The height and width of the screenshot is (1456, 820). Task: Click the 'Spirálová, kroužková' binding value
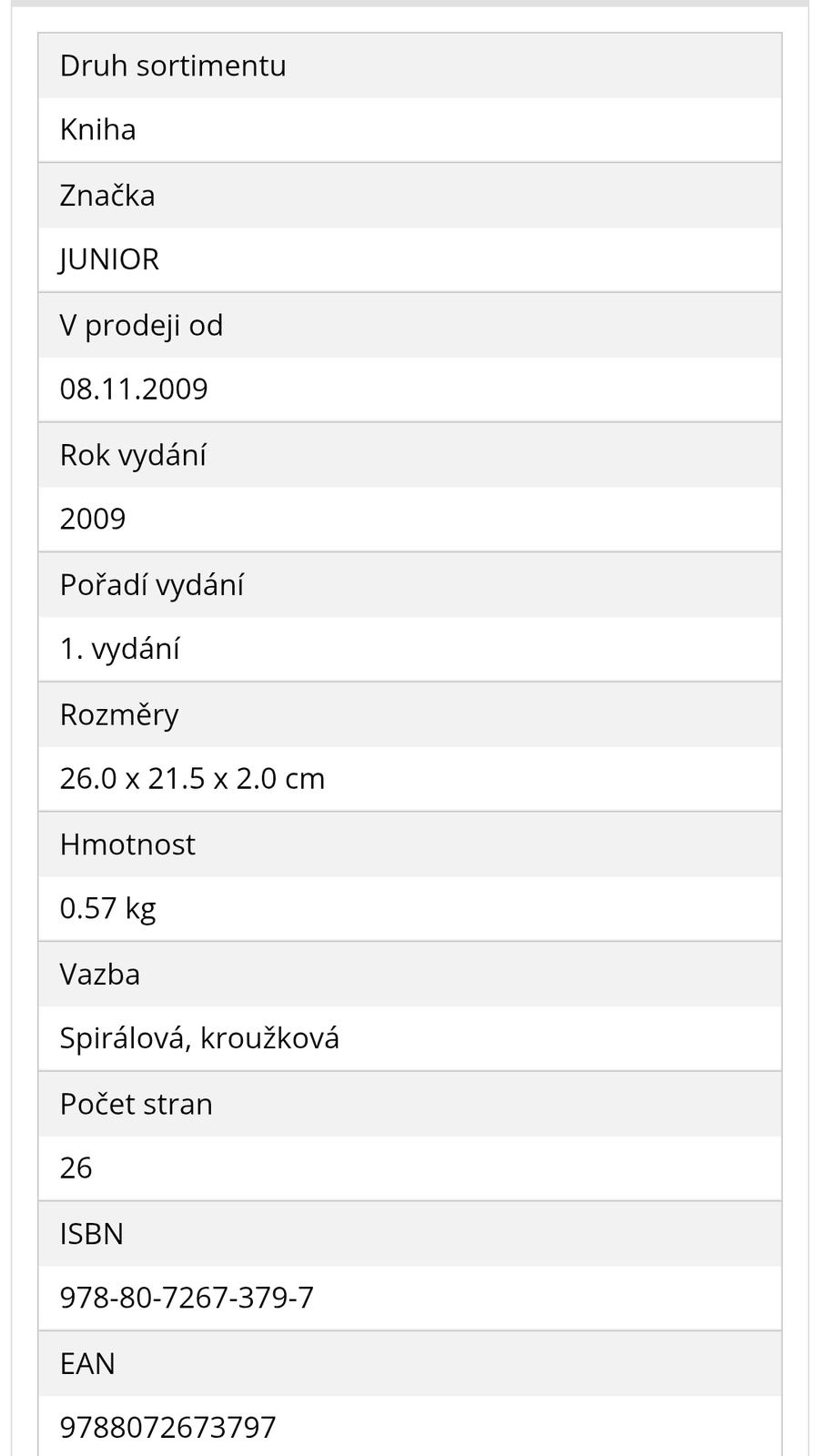point(199,1038)
